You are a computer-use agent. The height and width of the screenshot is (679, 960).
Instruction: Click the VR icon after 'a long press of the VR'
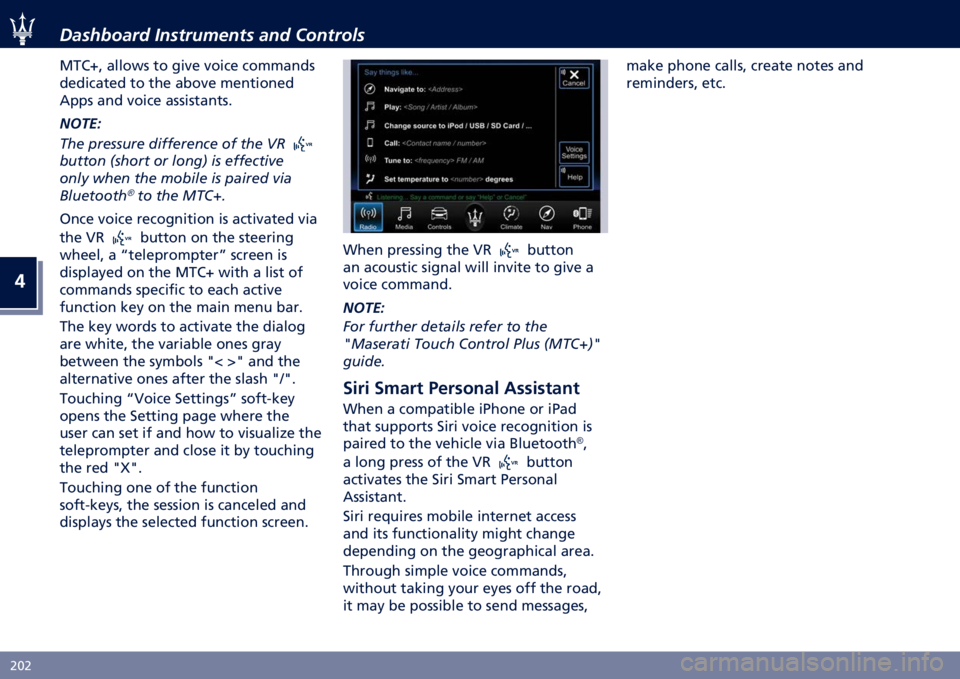click(508, 463)
